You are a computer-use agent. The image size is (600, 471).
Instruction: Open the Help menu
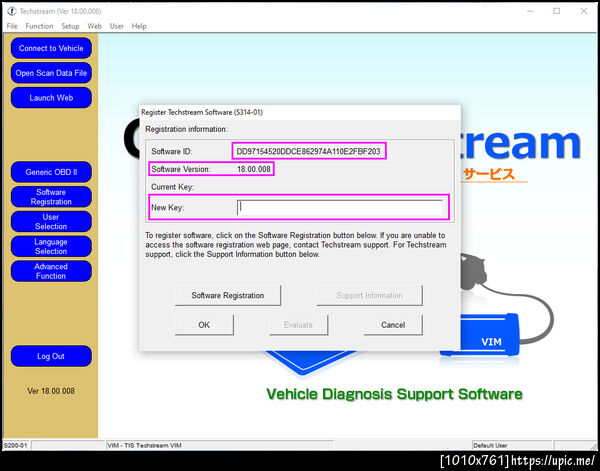(139, 26)
